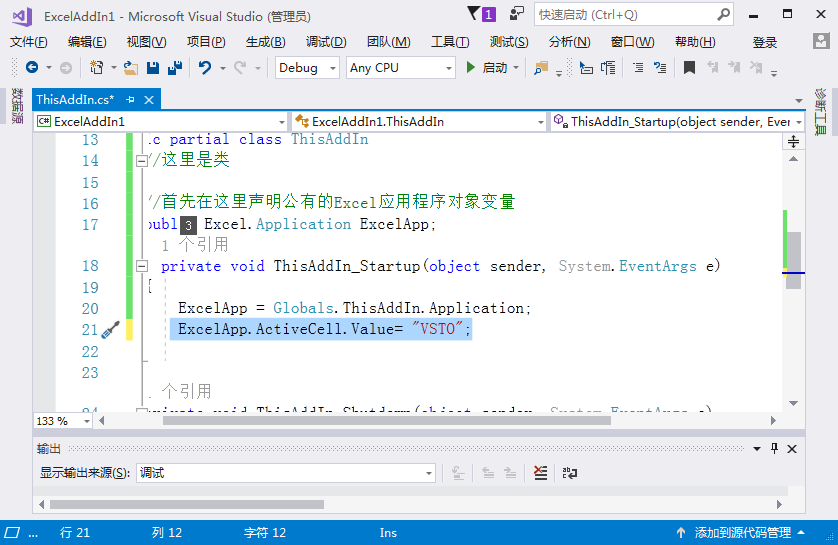Open the ThisAddIn_Startup member dropdown
The height and width of the screenshot is (545, 838).
[677, 122]
